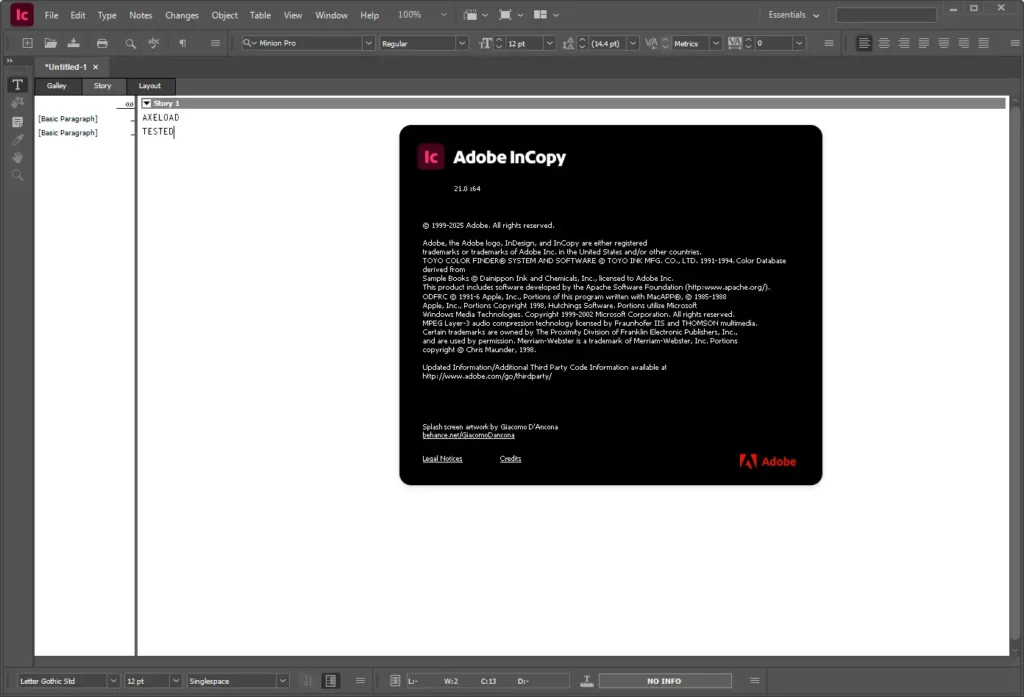Viewport: 1024px width, 697px height.
Task: Click the Credits link
Action: (510, 458)
